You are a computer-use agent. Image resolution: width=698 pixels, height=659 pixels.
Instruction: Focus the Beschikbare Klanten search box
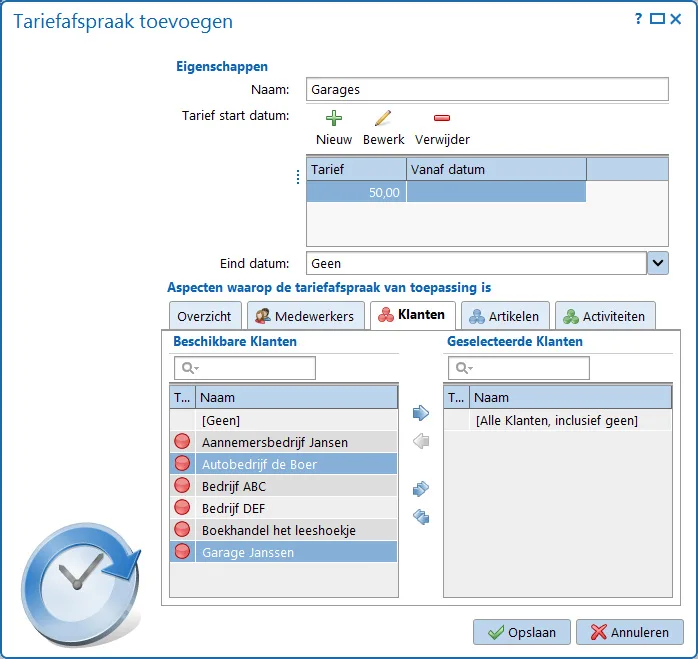coord(245,368)
